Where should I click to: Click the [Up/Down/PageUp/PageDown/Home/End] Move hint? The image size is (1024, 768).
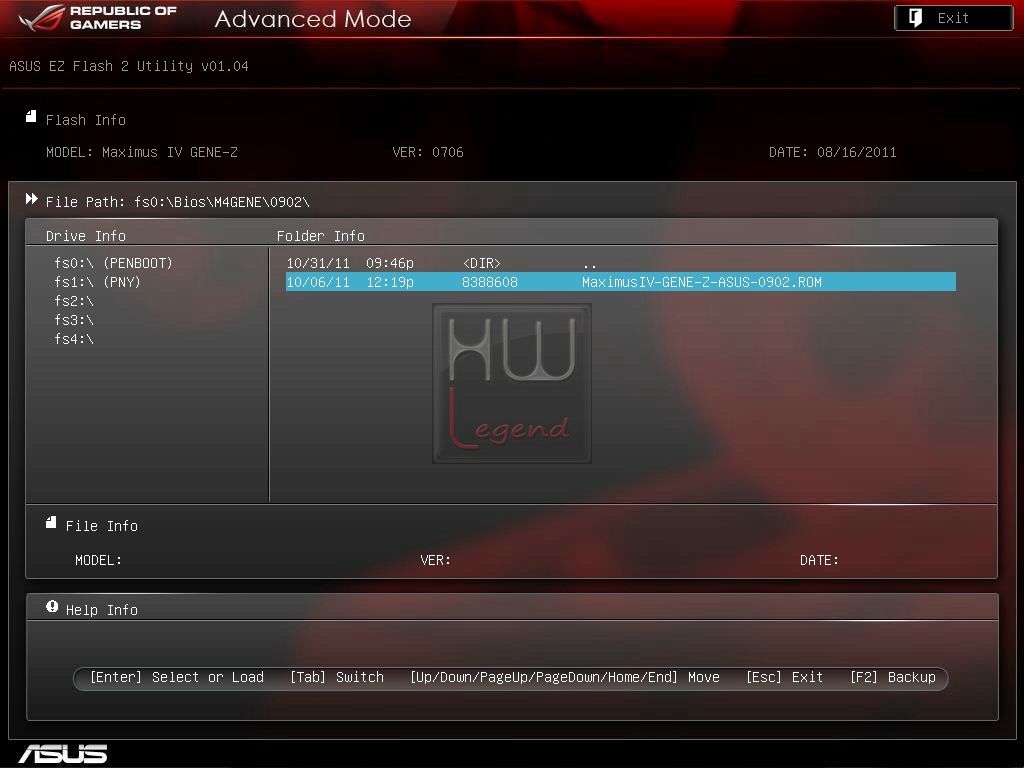pyautogui.click(x=565, y=677)
